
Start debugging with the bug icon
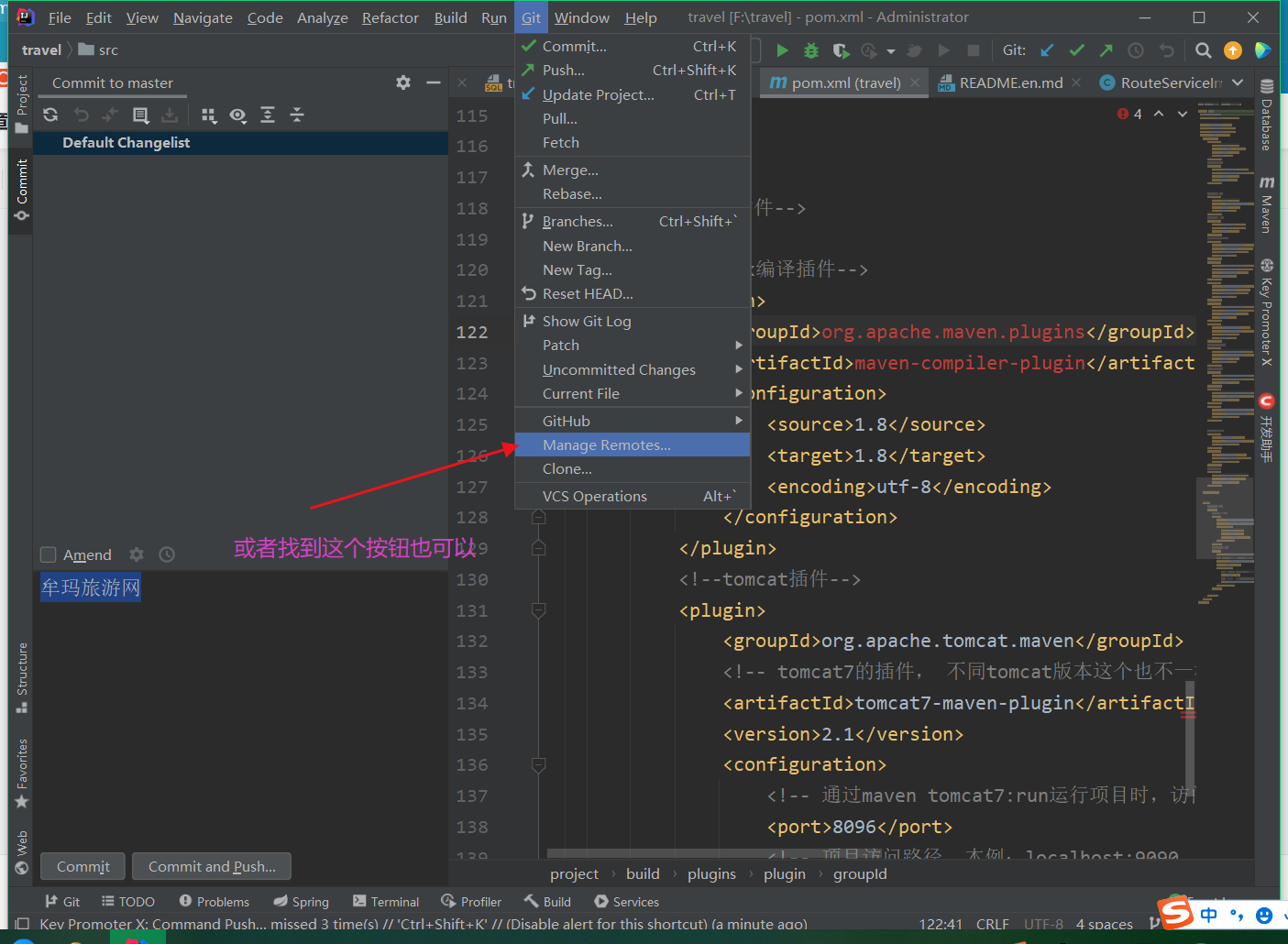[x=811, y=50]
